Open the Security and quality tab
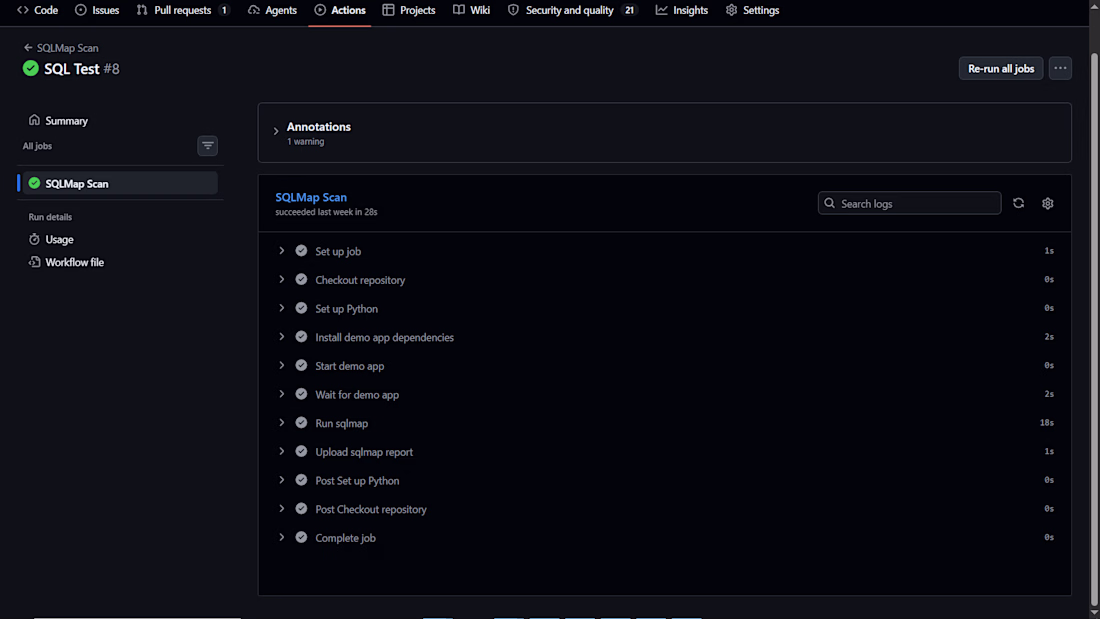The width and height of the screenshot is (1100, 619). (x=572, y=10)
